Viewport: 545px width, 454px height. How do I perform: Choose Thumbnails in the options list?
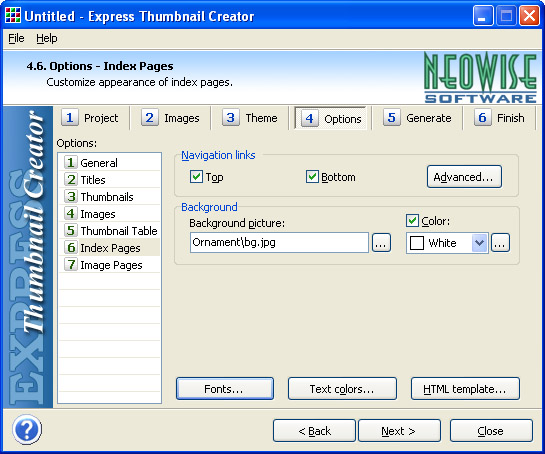point(110,196)
